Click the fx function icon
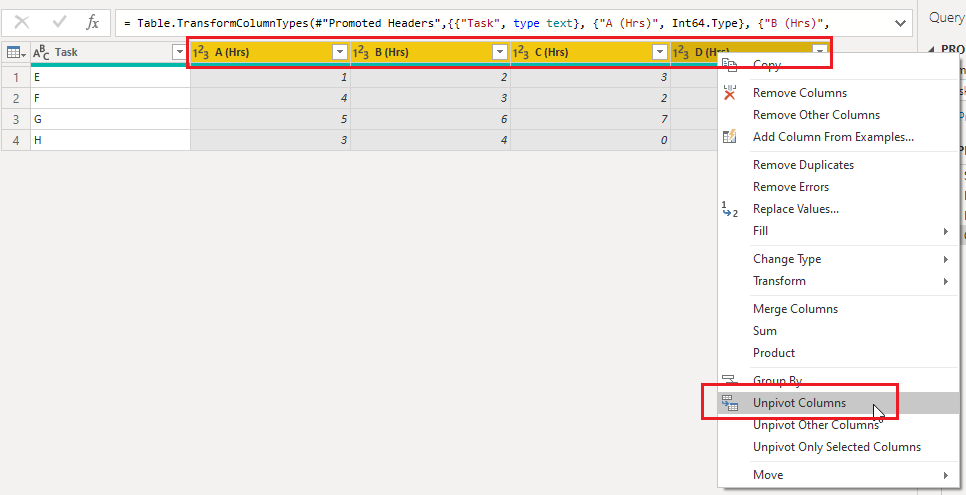Viewport: 966px width, 495px height. [x=92, y=23]
